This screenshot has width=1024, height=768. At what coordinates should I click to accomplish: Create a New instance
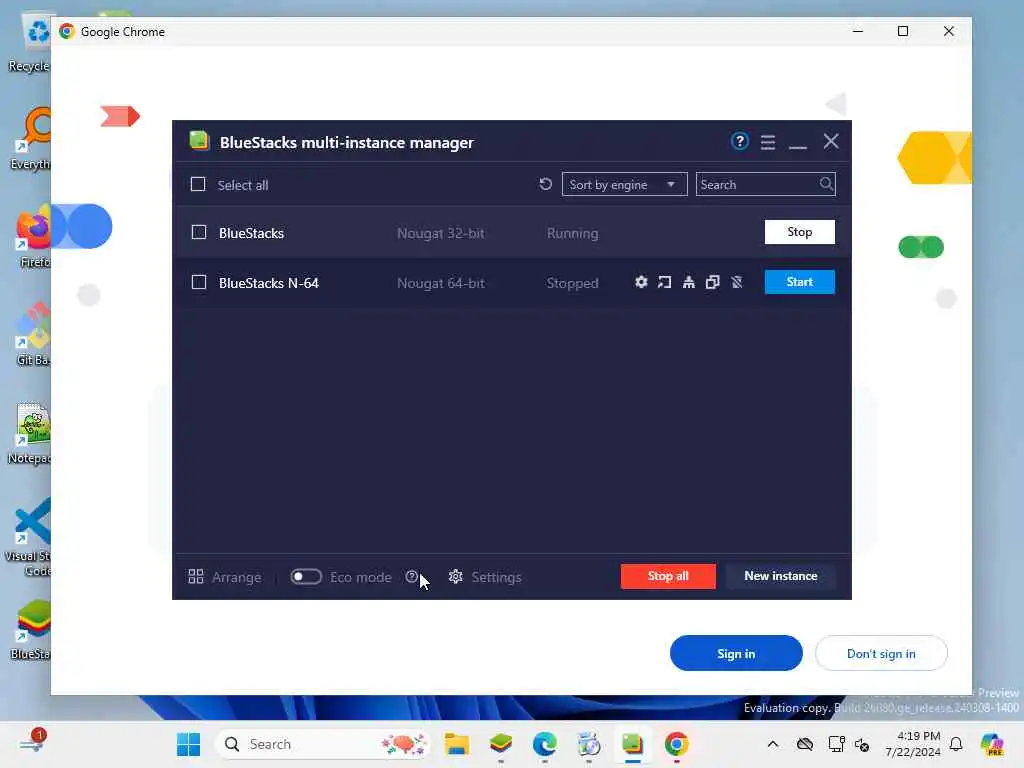pyautogui.click(x=780, y=576)
